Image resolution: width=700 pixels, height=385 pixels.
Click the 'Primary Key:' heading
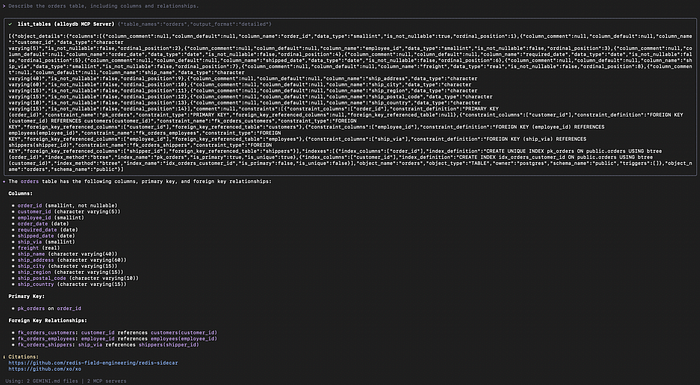pyautogui.click(x=27, y=296)
